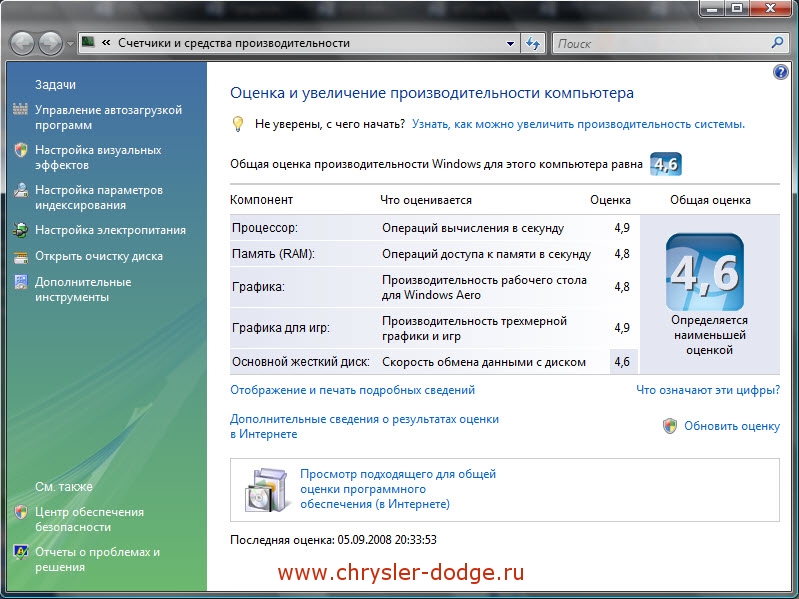Expand the address bar dropdown arrow

pos(510,43)
